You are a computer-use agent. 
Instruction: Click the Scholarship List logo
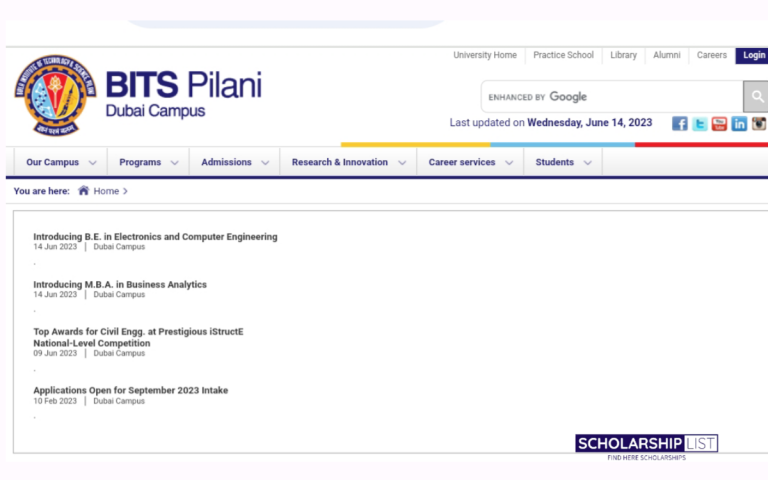647,447
